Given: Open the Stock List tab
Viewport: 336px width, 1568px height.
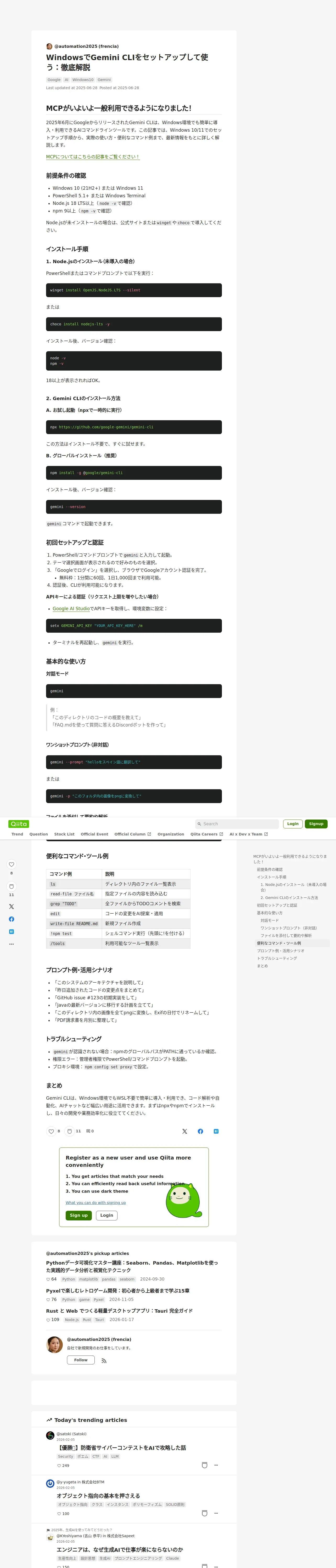Looking at the screenshot, I should [x=64, y=834].
